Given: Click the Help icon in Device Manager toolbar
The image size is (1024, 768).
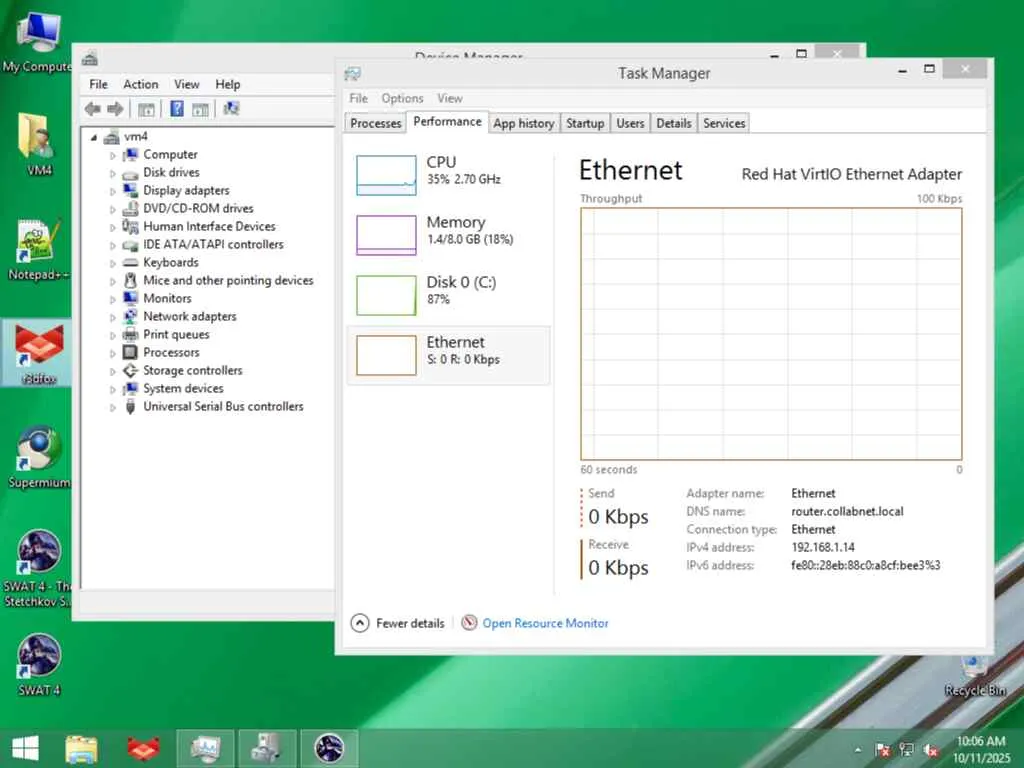Looking at the screenshot, I should tap(176, 108).
